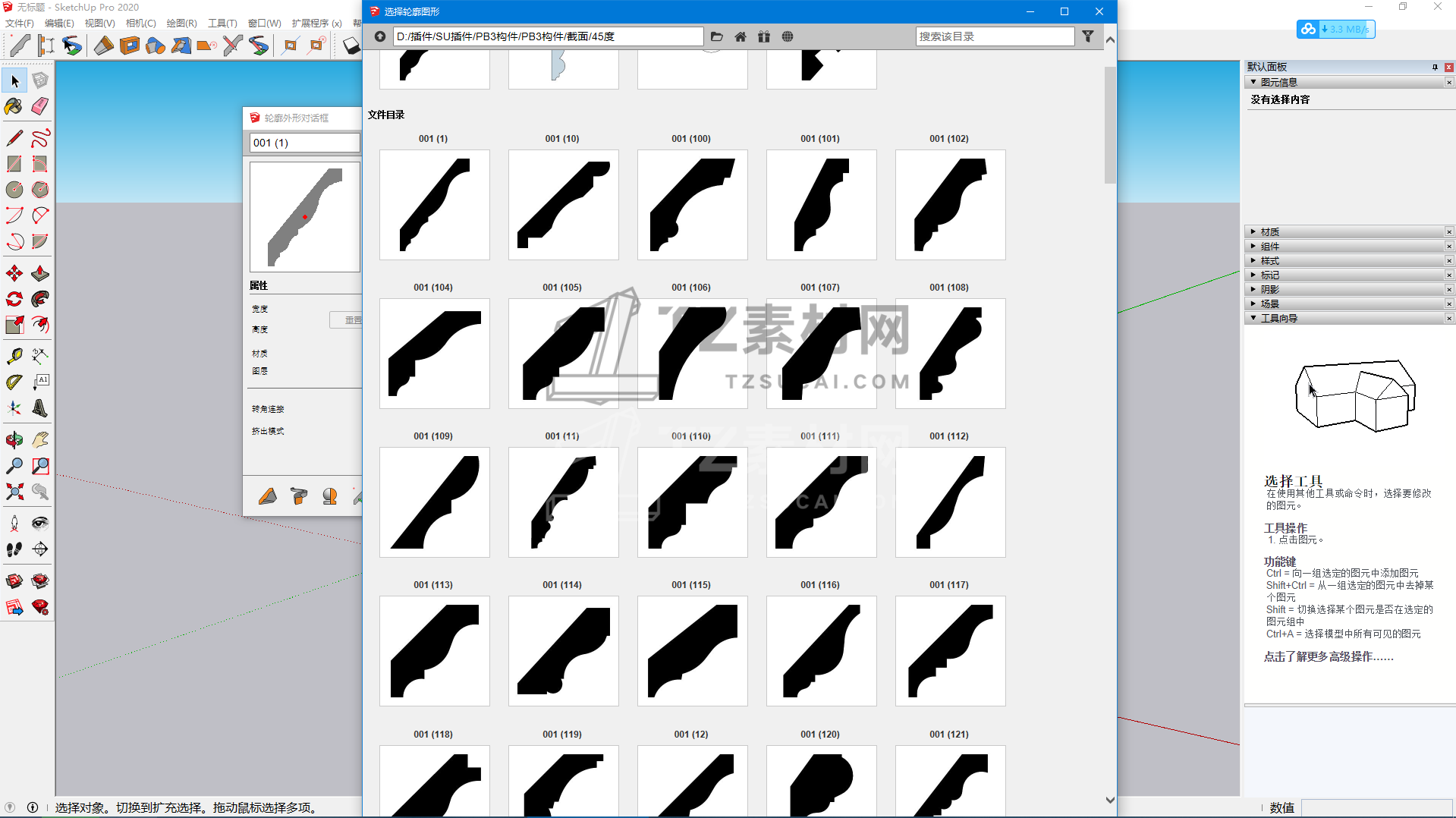Activate the Look Around eye tool

(40, 523)
